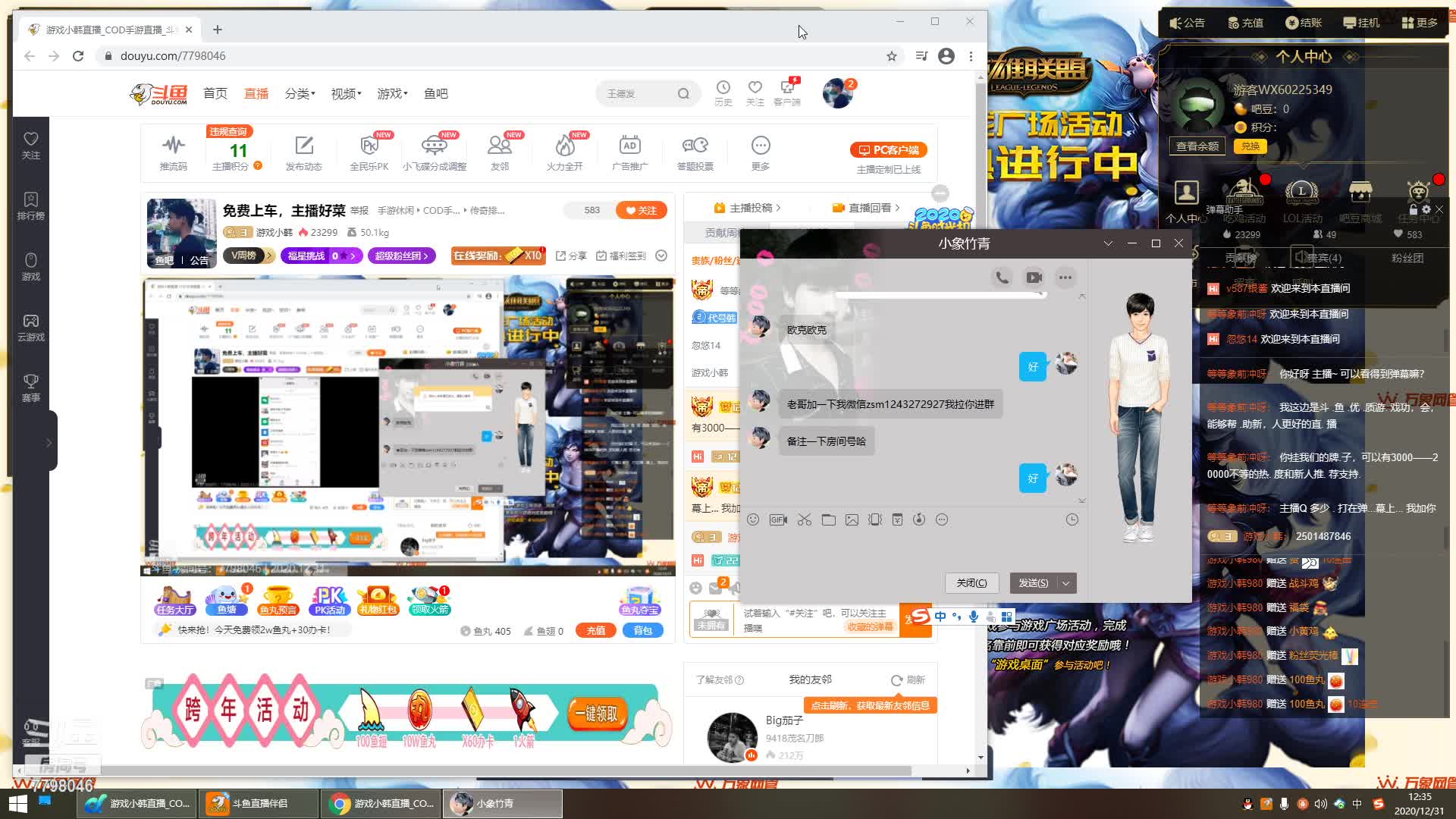The image size is (1456, 819).
Task: Open 更多 streamer tools
Action: click(761, 152)
